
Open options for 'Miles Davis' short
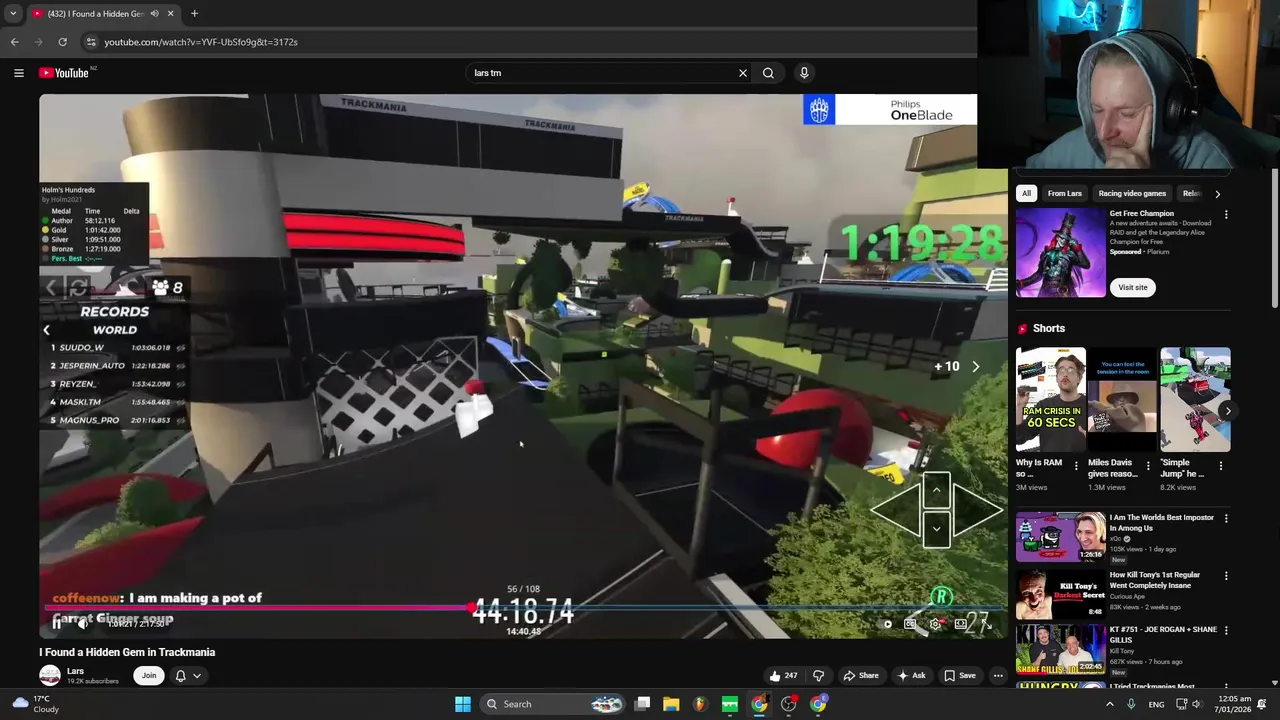(1148, 466)
